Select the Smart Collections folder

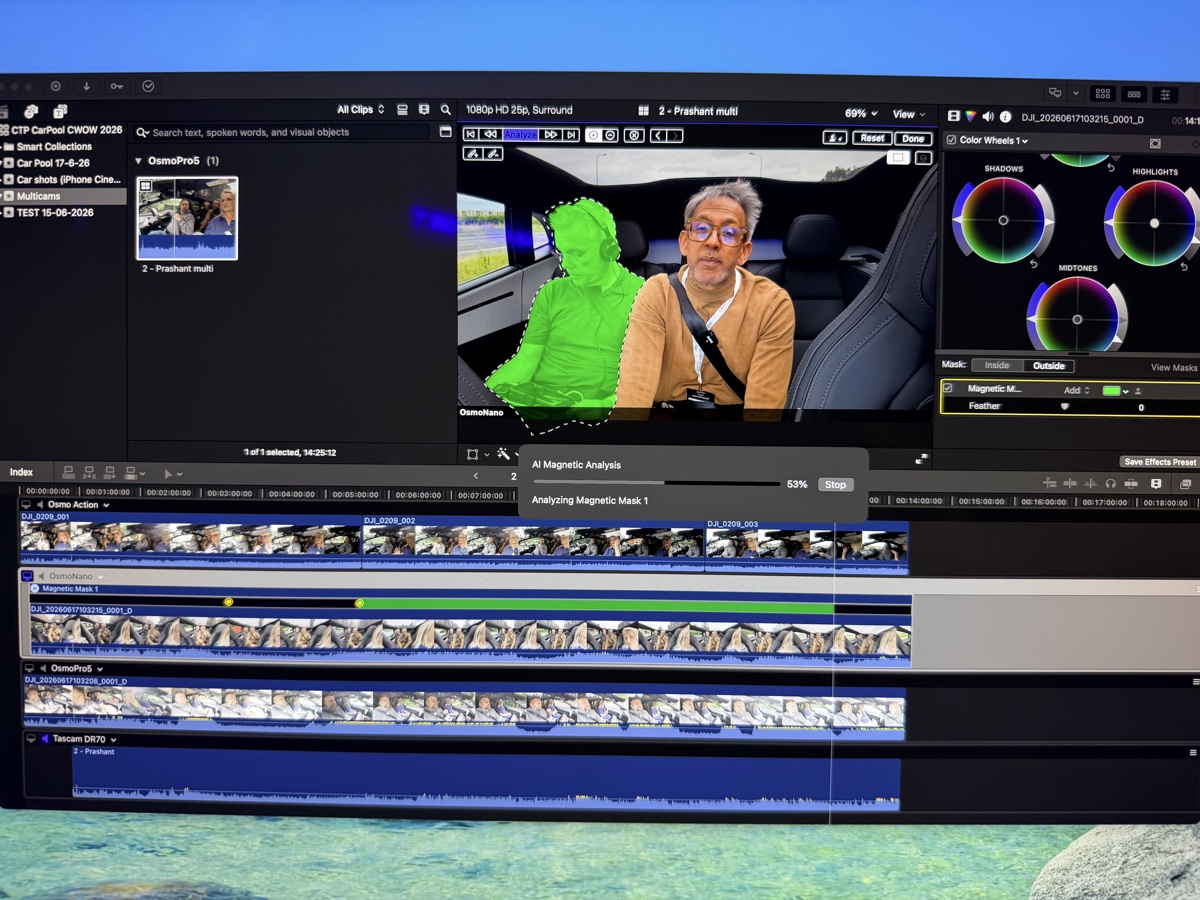(54, 146)
